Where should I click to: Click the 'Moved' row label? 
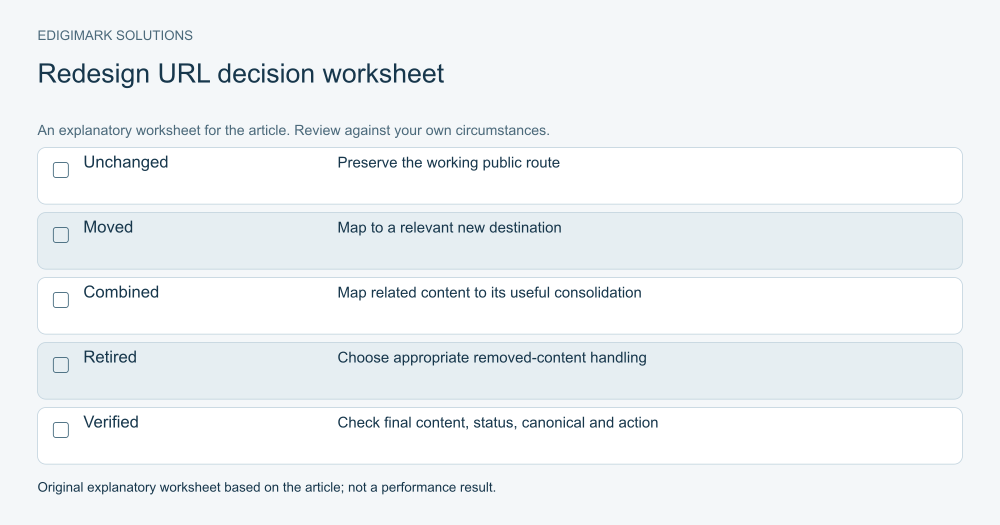click(x=108, y=227)
